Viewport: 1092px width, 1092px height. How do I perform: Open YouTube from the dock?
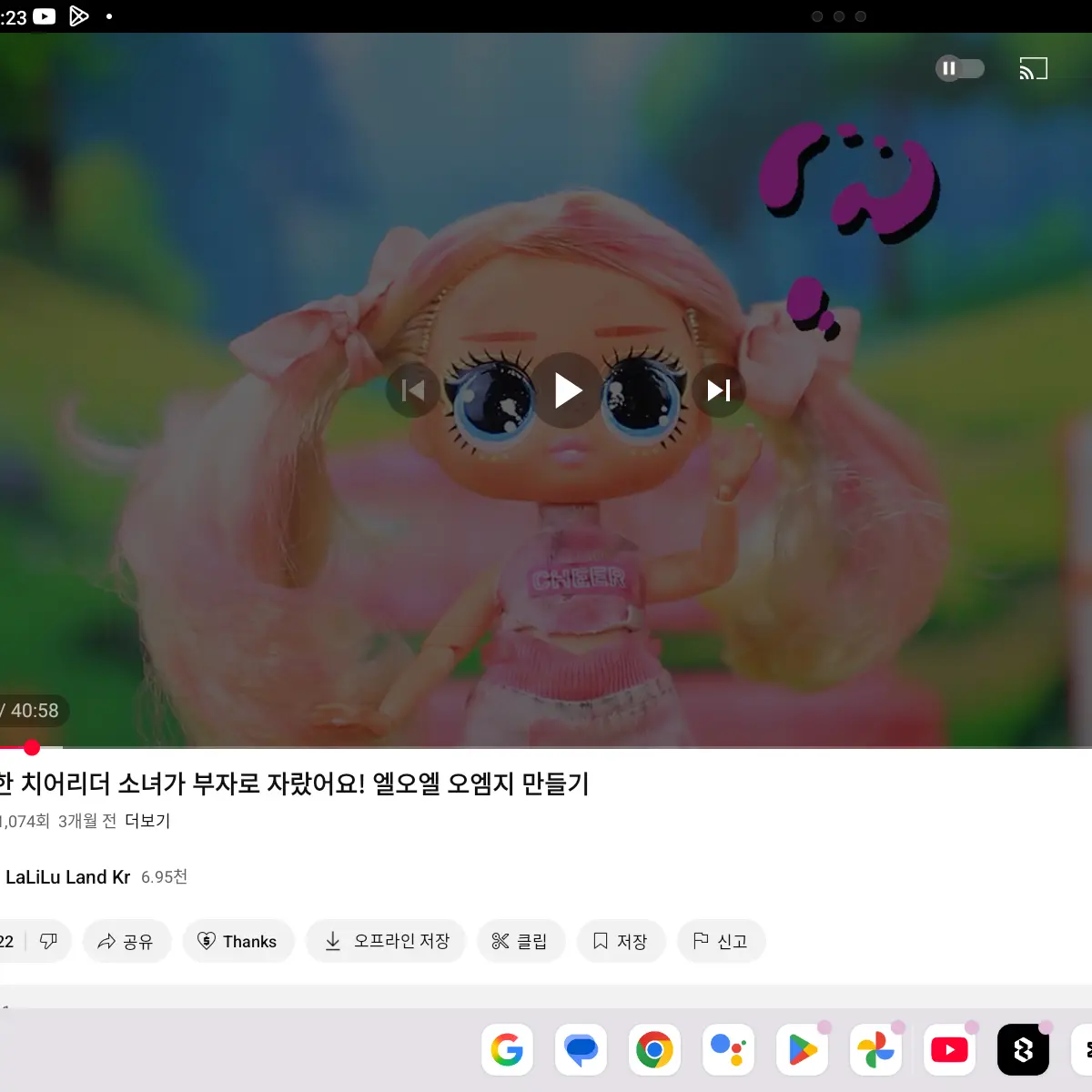pos(949,1050)
